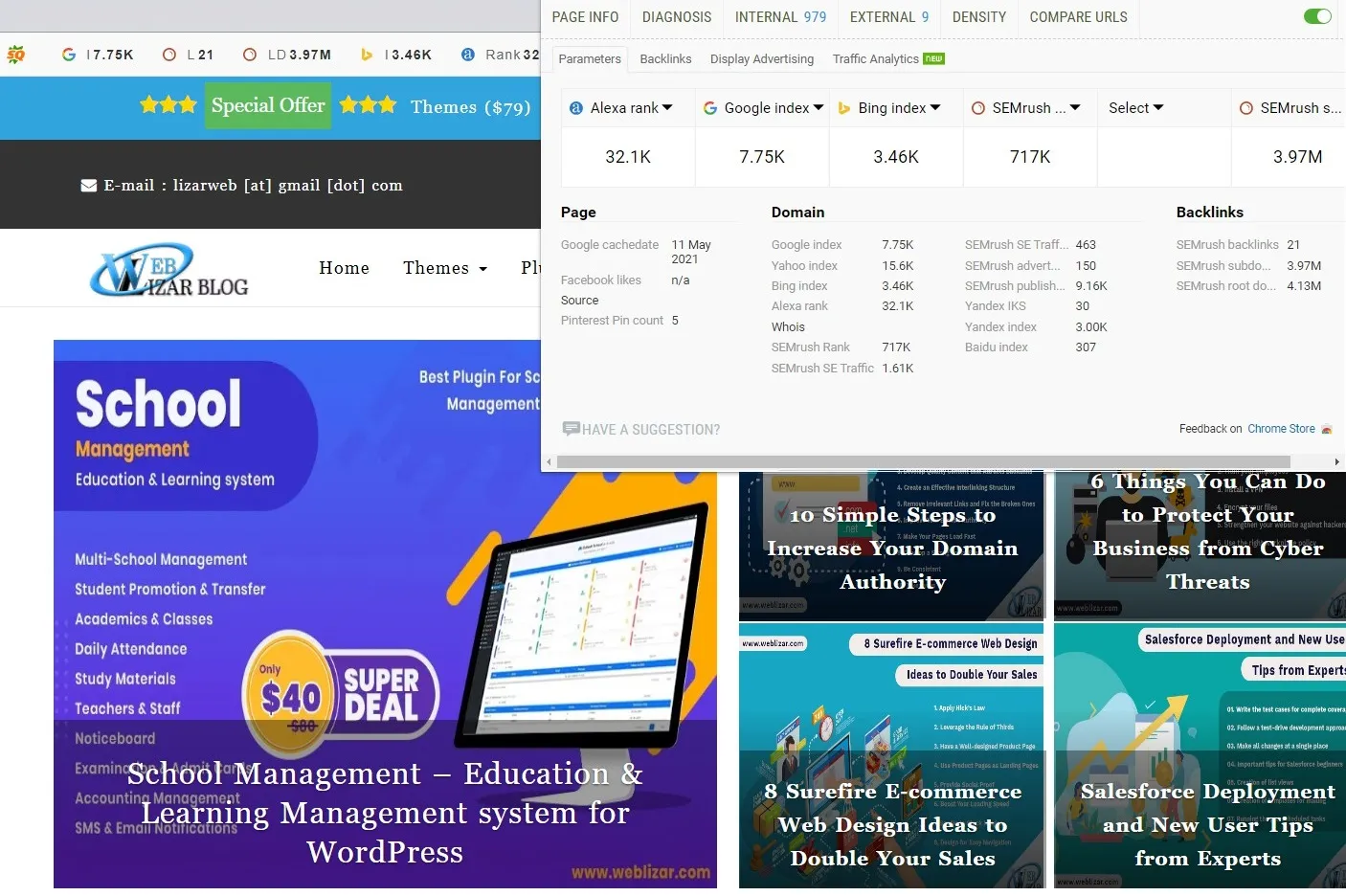This screenshot has width=1346, height=896.
Task: Select the Display Advertising sub-tab
Action: point(762,58)
